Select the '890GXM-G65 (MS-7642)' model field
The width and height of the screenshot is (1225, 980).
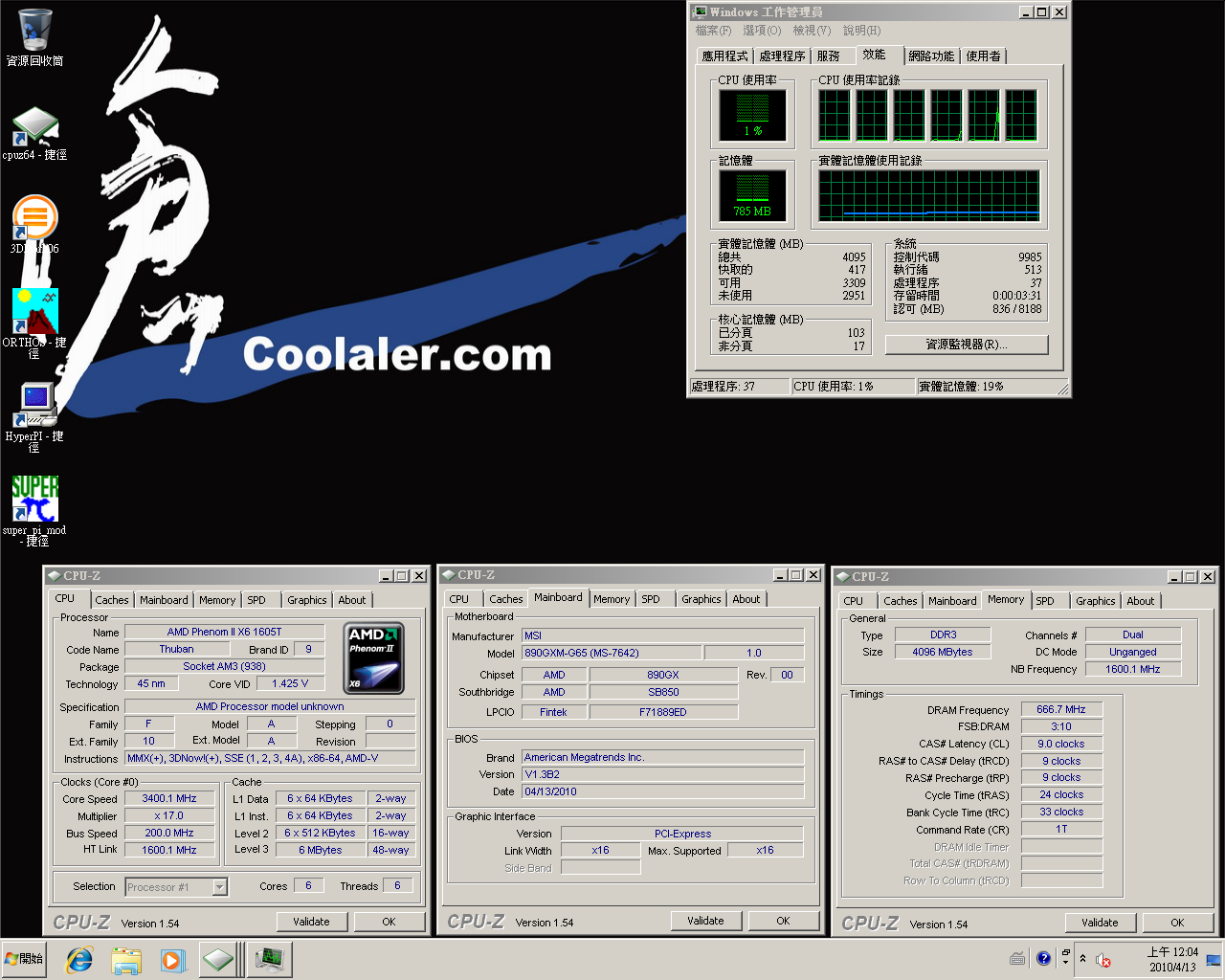point(612,653)
